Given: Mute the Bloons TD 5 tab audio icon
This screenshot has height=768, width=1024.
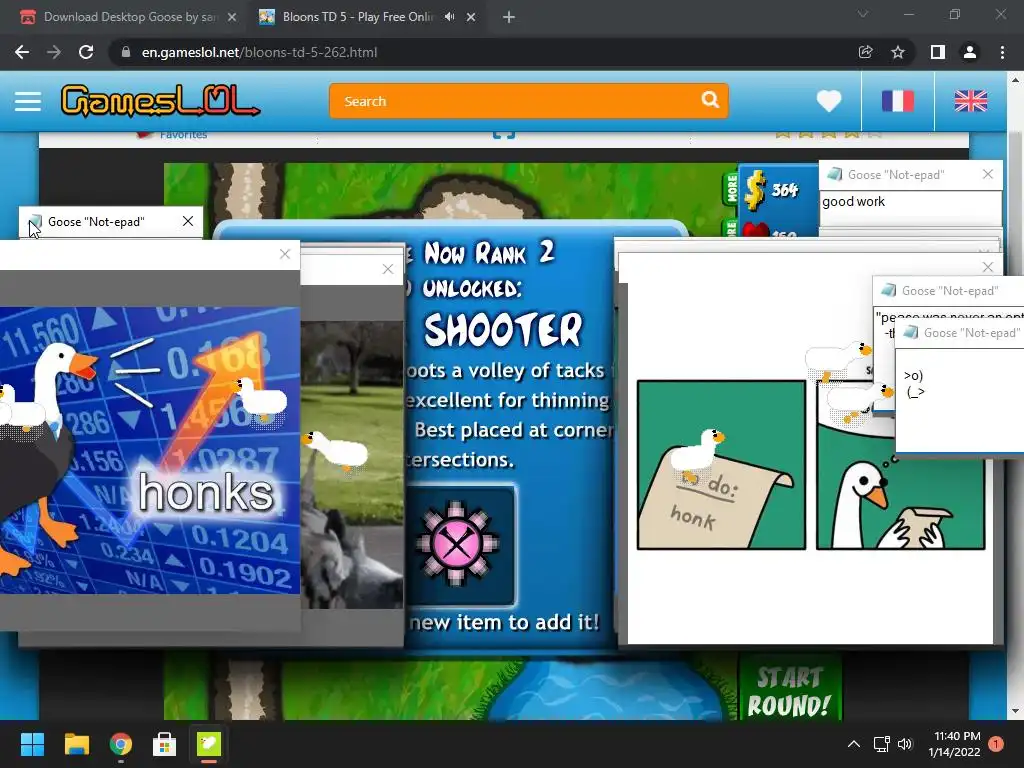Looking at the screenshot, I should 449,17.
